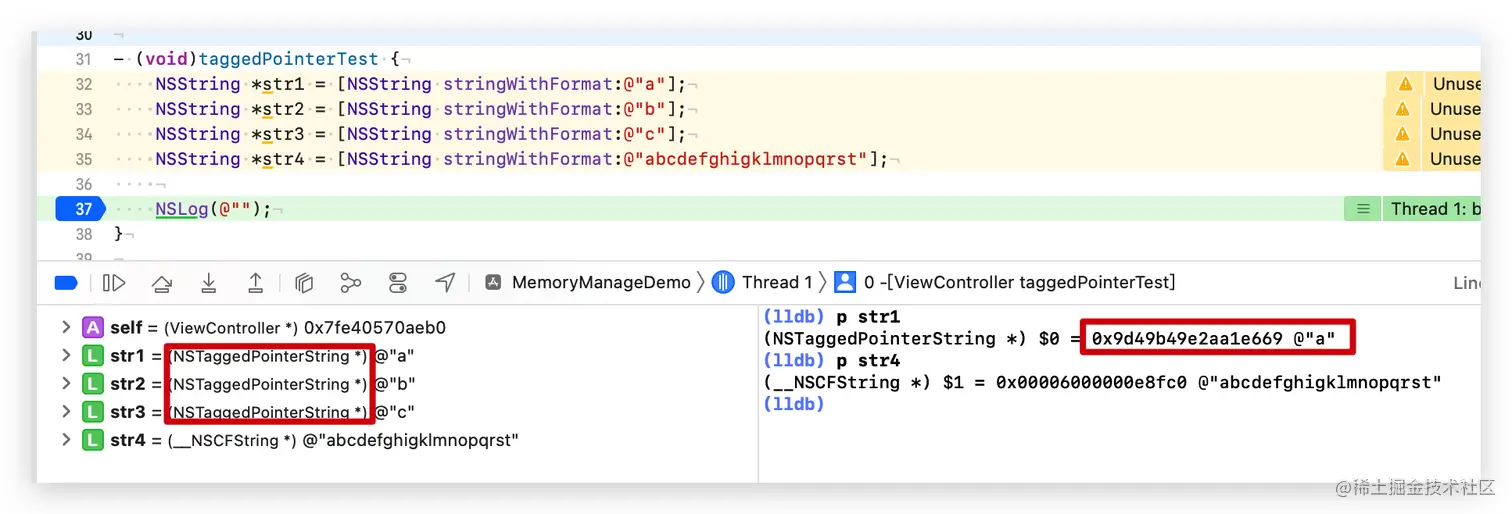
Task: Click line number 32 in gutter
Action: (x=84, y=84)
